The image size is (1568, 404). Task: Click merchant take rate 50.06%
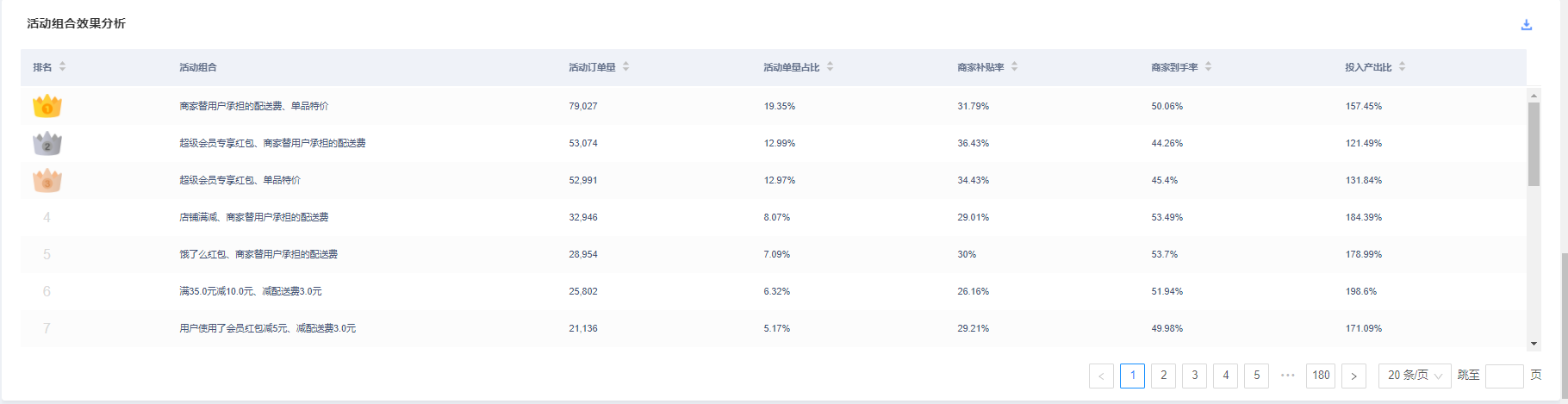click(1167, 106)
